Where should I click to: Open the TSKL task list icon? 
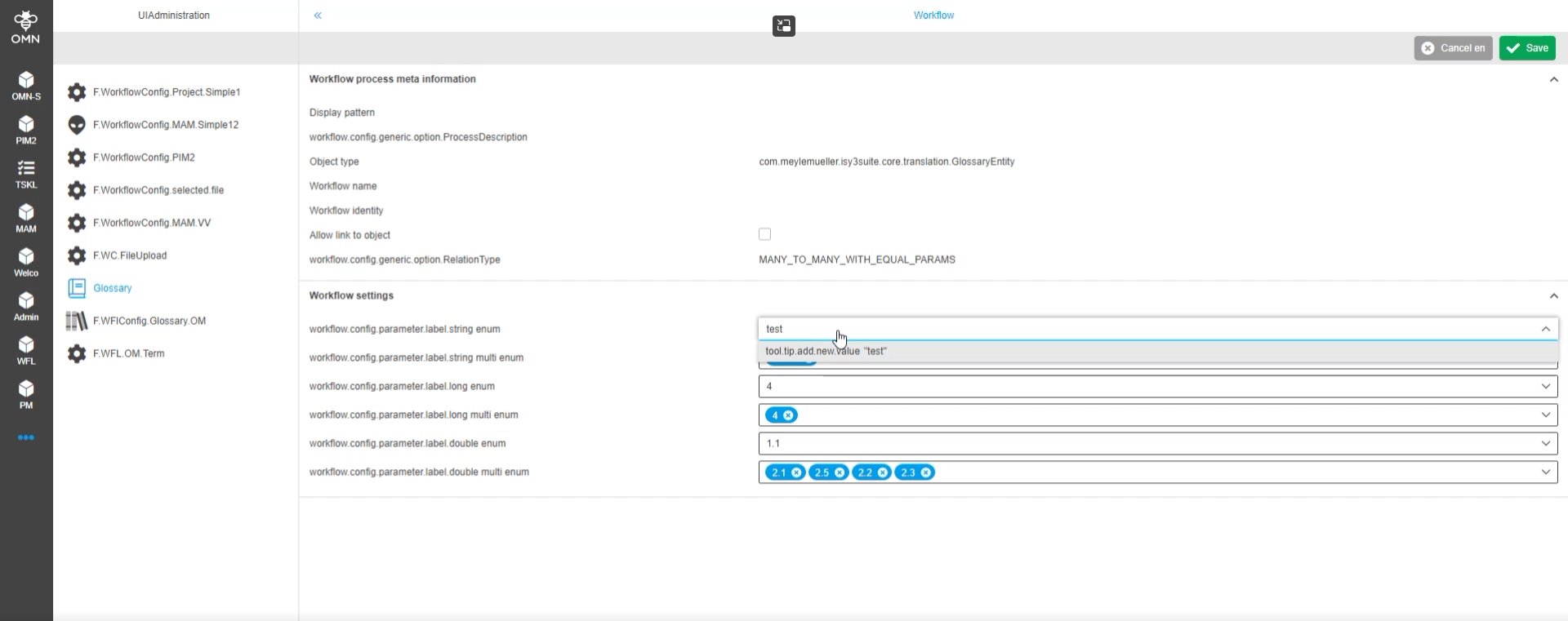pos(26,174)
